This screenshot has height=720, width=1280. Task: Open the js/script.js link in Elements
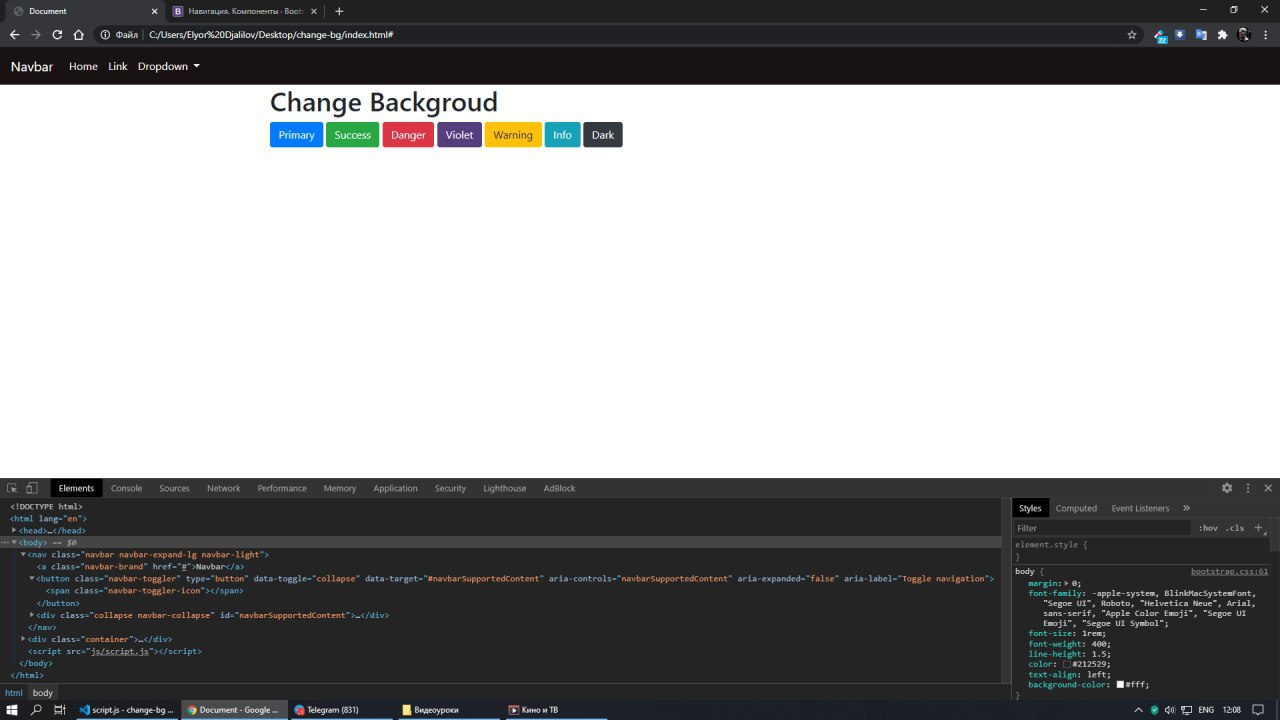coord(120,651)
